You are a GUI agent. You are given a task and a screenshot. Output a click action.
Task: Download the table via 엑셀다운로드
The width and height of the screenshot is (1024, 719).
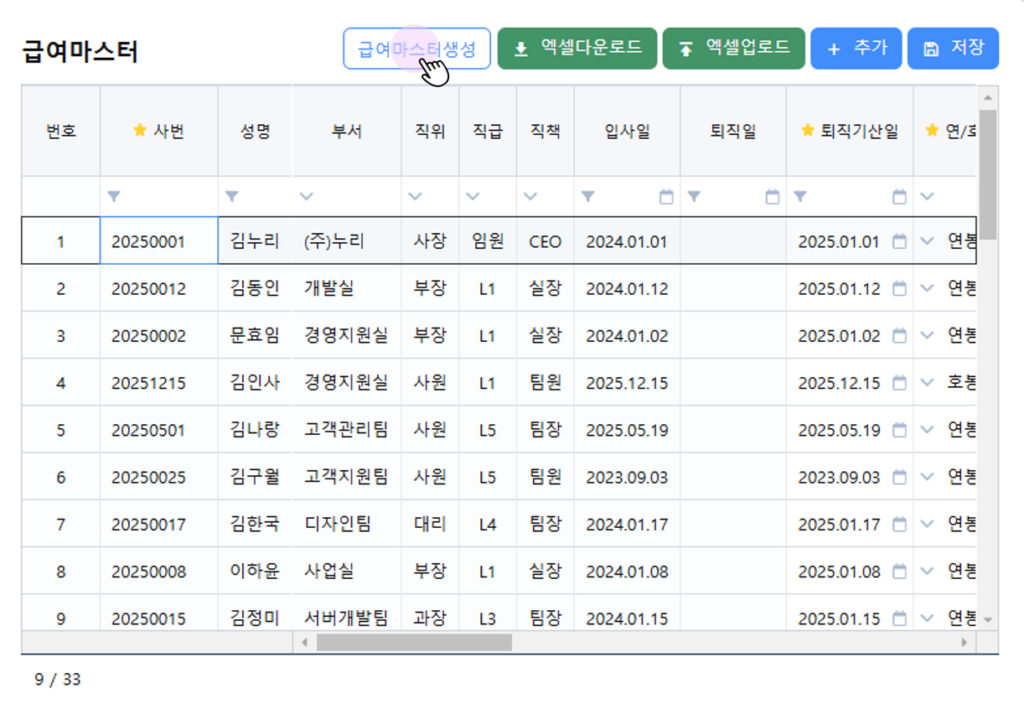coord(577,48)
